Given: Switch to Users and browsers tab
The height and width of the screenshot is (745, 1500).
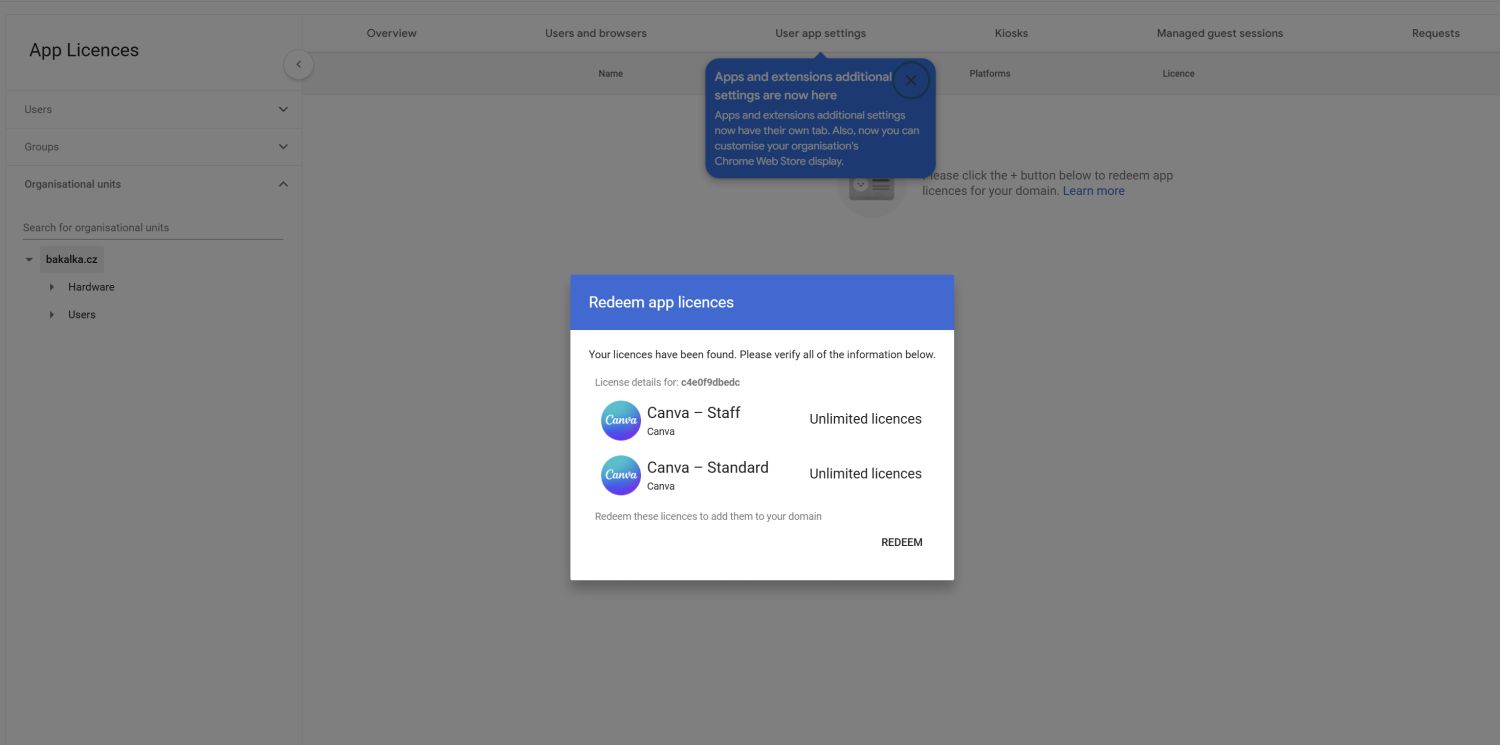Looking at the screenshot, I should click(x=596, y=33).
